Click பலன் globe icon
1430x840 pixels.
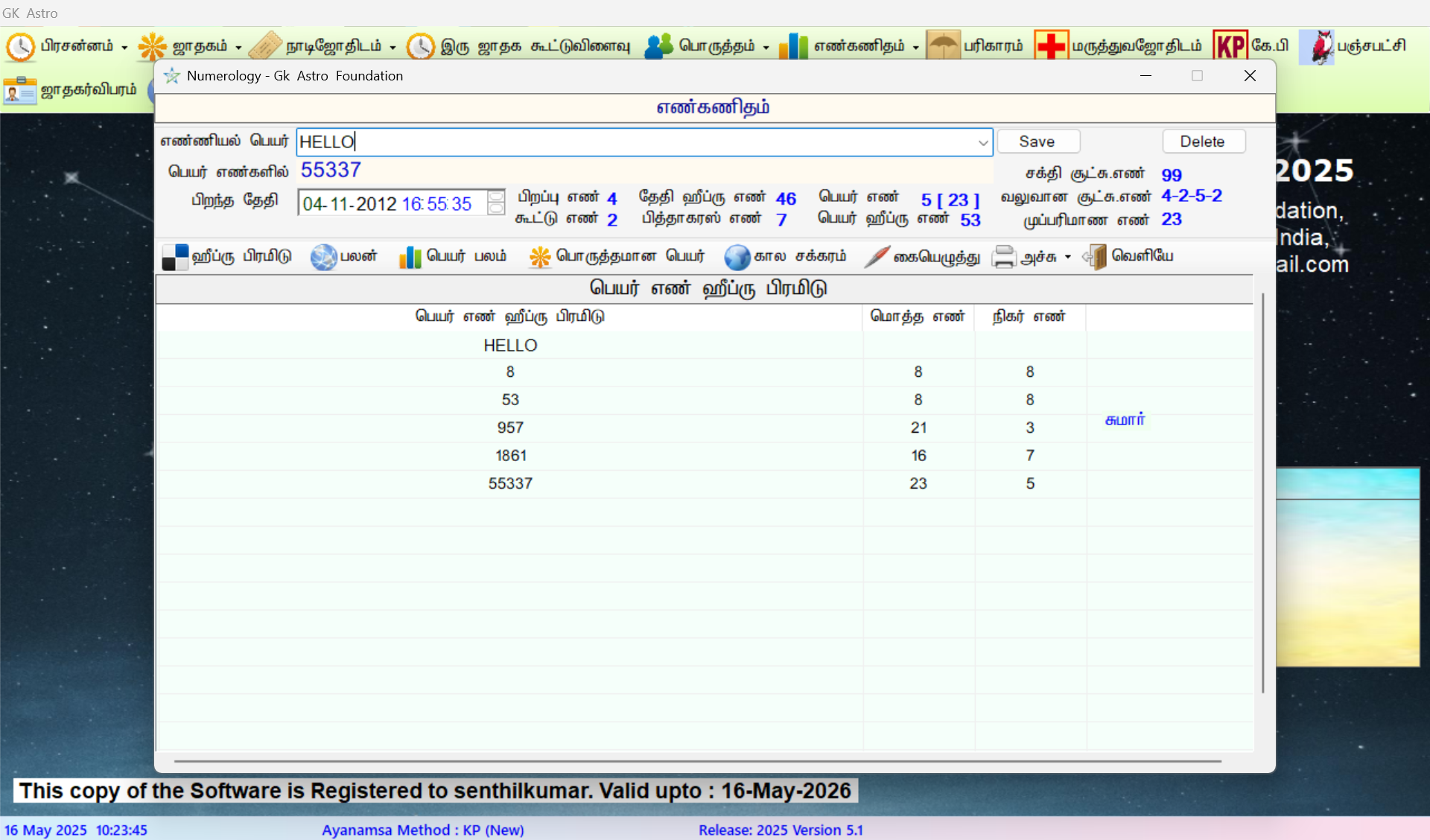coord(324,257)
